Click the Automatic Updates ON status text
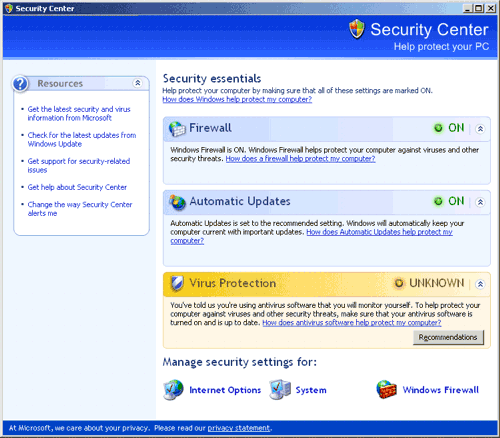The width and height of the screenshot is (500, 438). click(x=456, y=201)
